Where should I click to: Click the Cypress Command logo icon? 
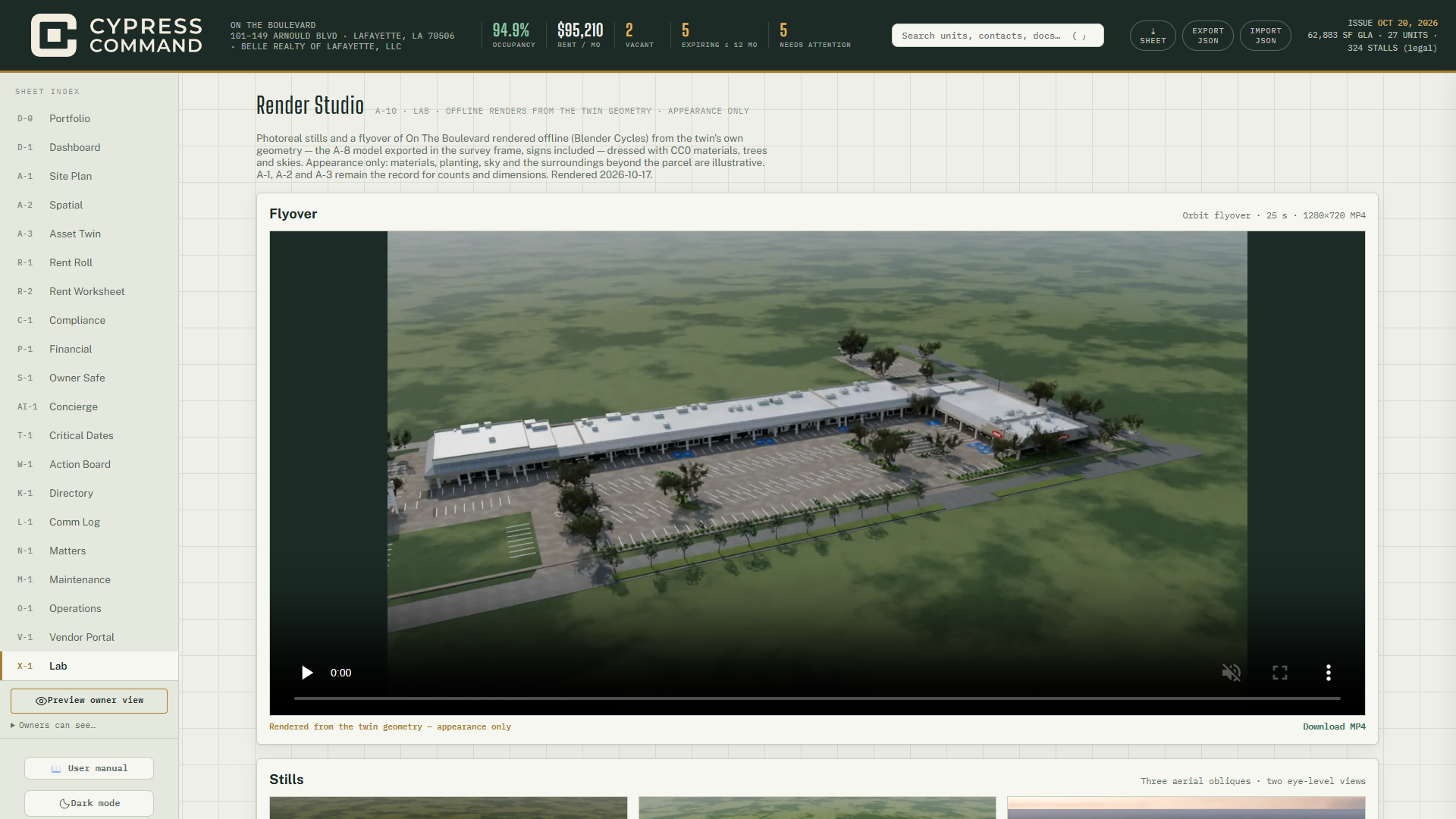point(53,35)
